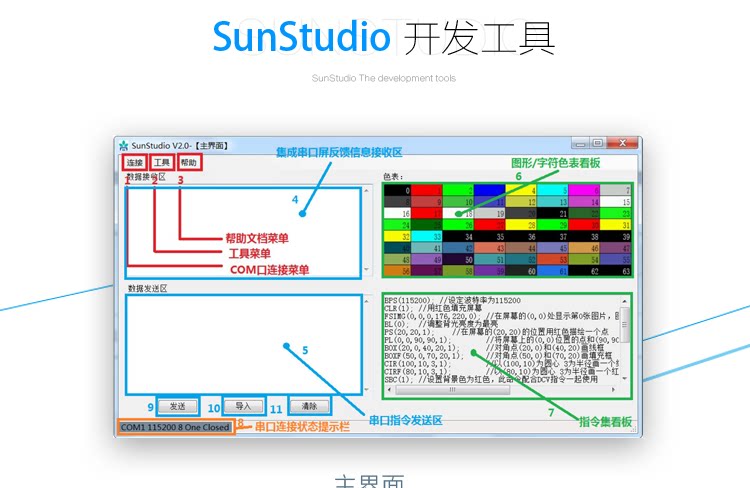Click the 色表 label
The height and width of the screenshot is (488, 750).
(x=393, y=177)
